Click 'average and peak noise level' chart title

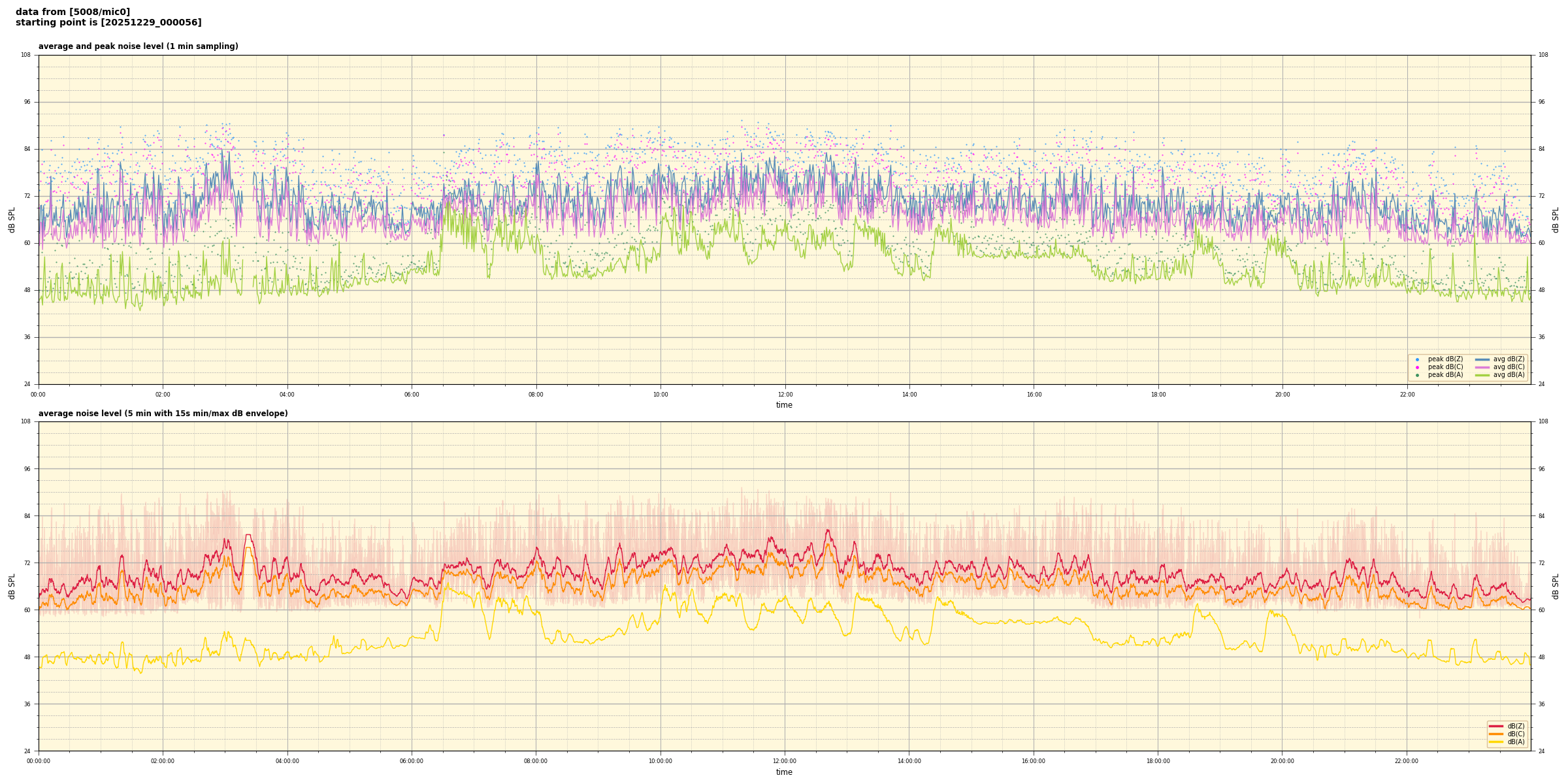138,46
